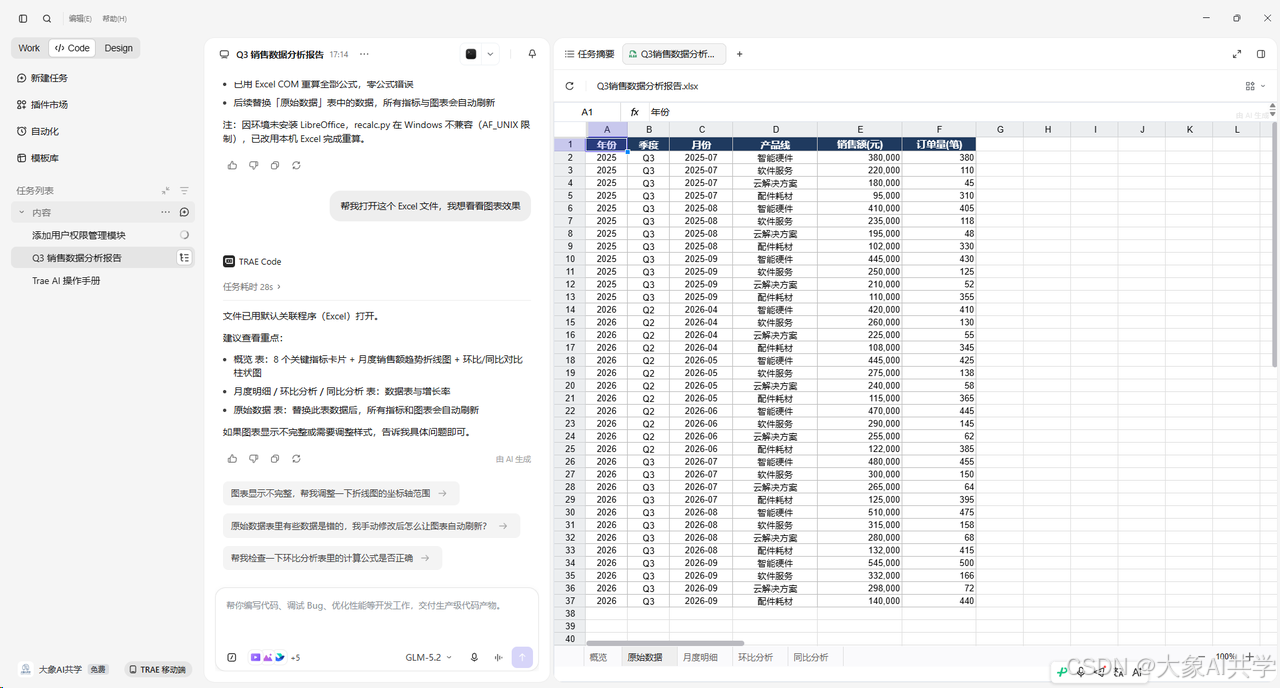Open the 帮助(H) menu
1280x688 pixels.
pos(114,19)
